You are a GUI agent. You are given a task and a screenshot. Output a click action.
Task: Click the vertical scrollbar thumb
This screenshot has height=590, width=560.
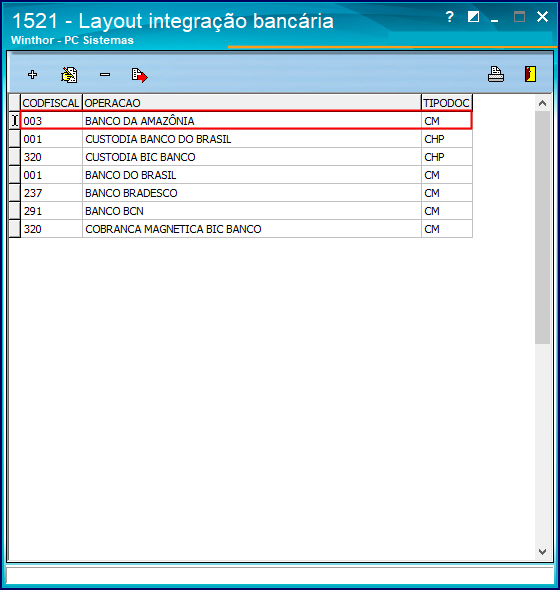(542, 227)
